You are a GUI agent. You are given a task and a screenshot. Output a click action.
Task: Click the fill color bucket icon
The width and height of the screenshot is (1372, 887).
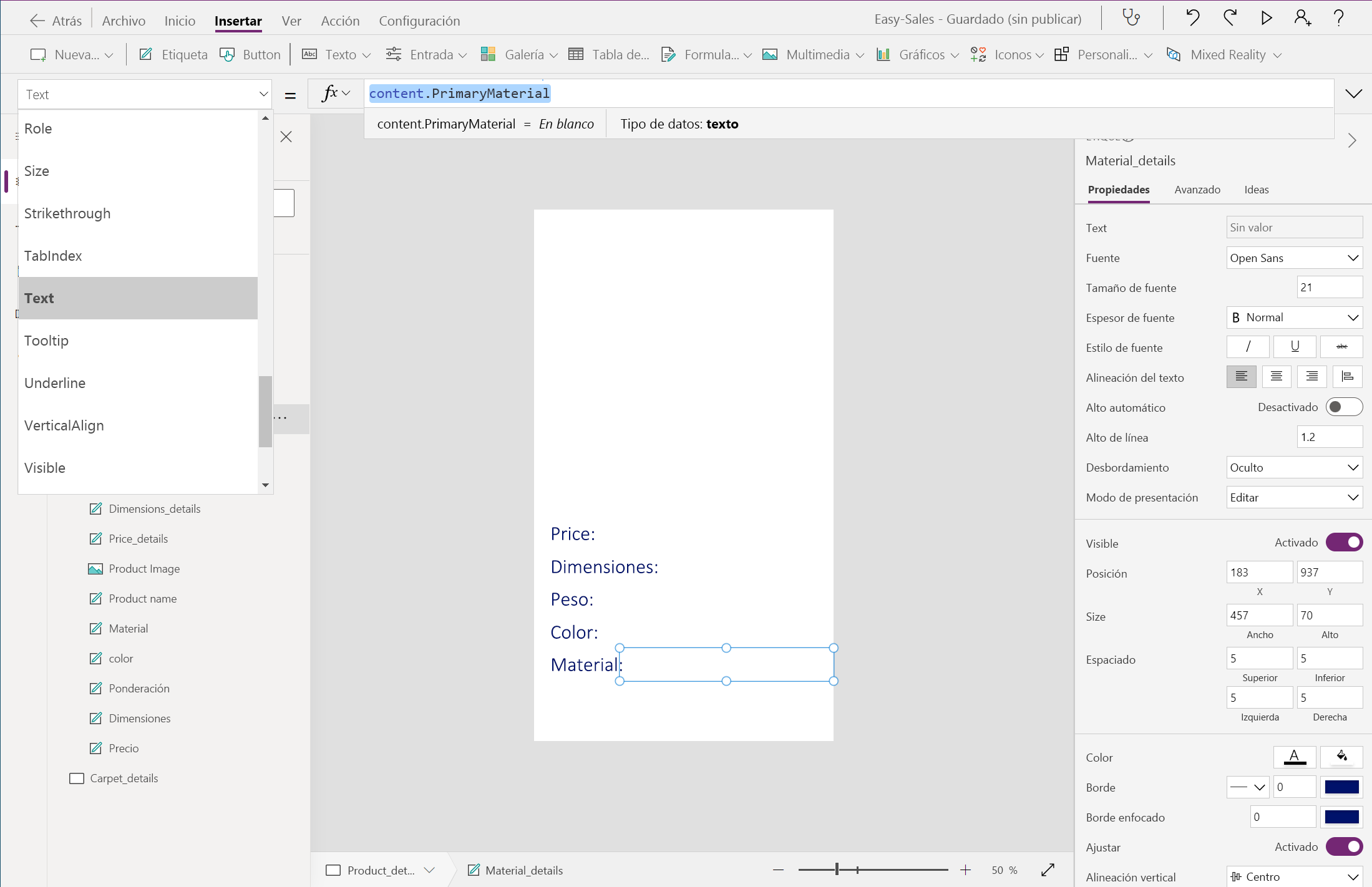[1341, 757]
